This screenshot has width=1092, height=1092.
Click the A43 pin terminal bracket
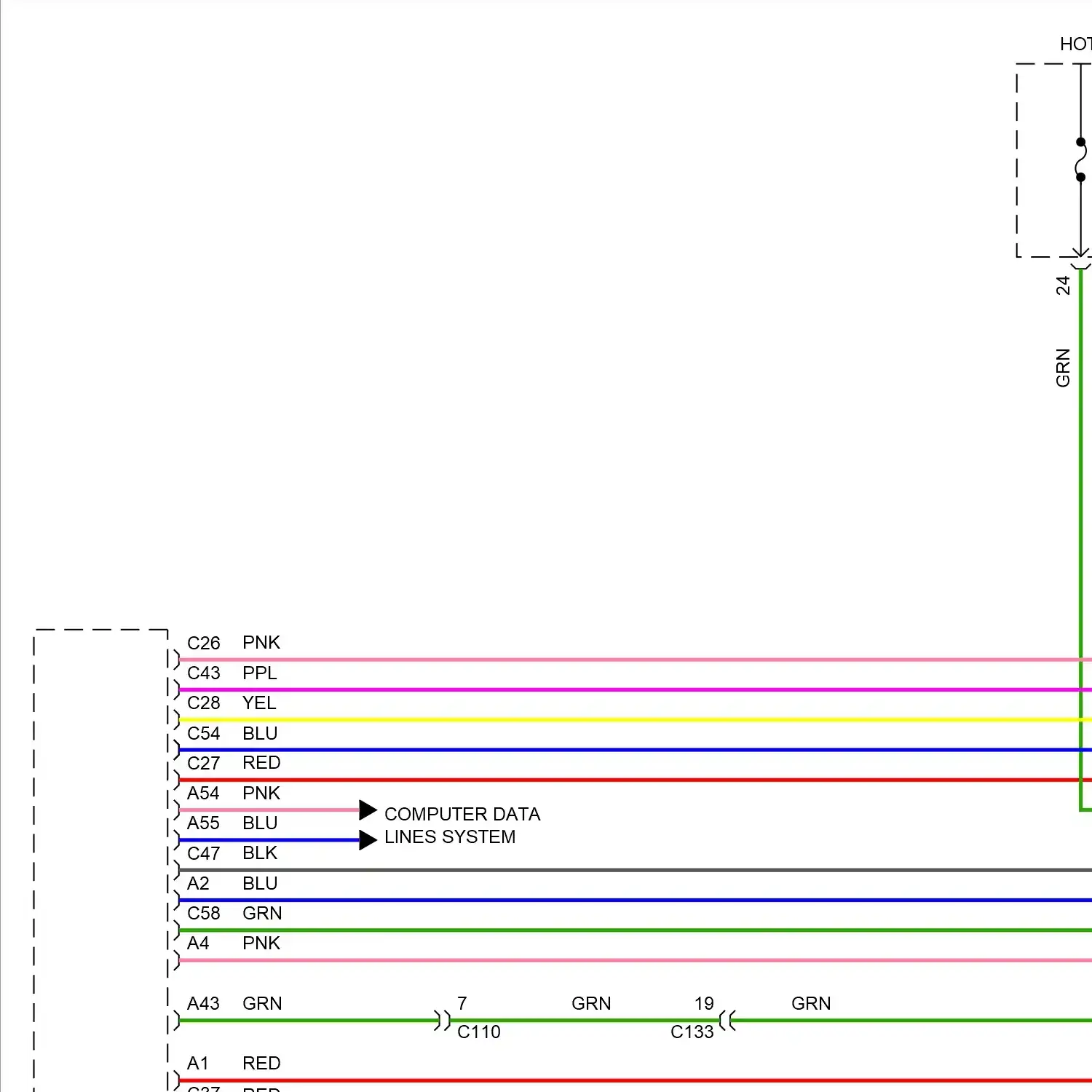[x=175, y=1020]
